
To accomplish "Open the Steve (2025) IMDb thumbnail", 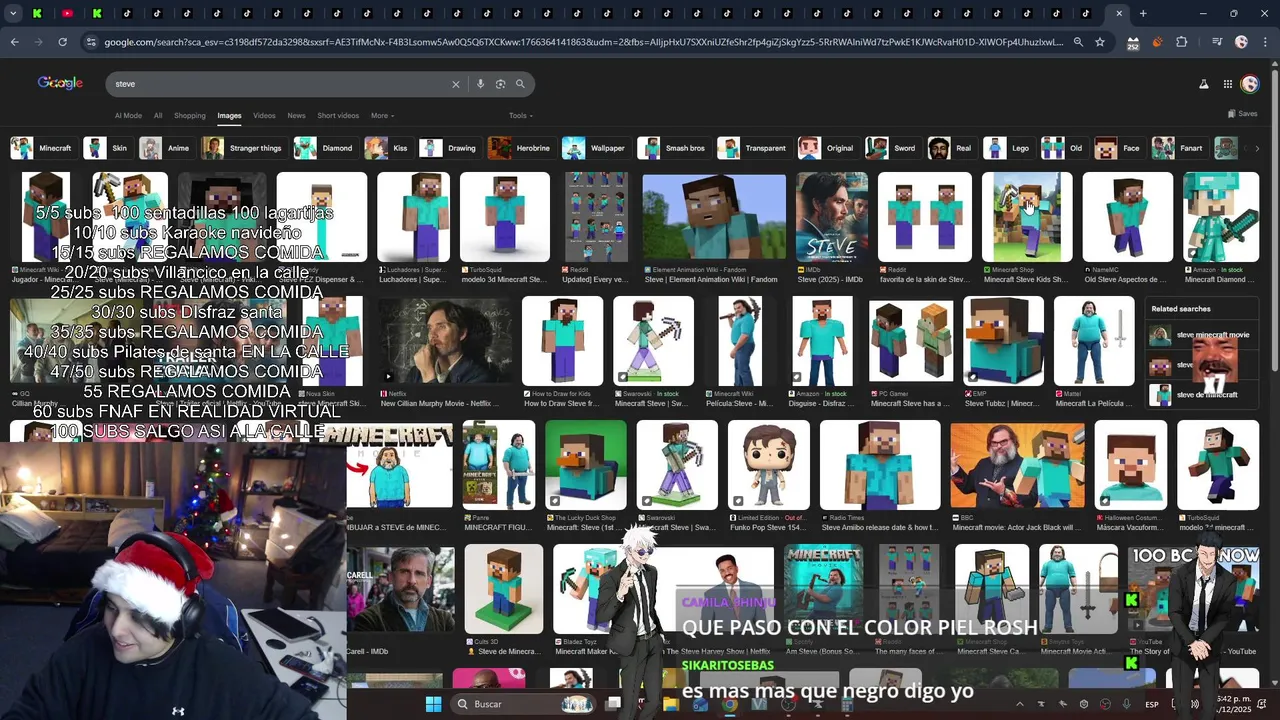I will 832,218.
